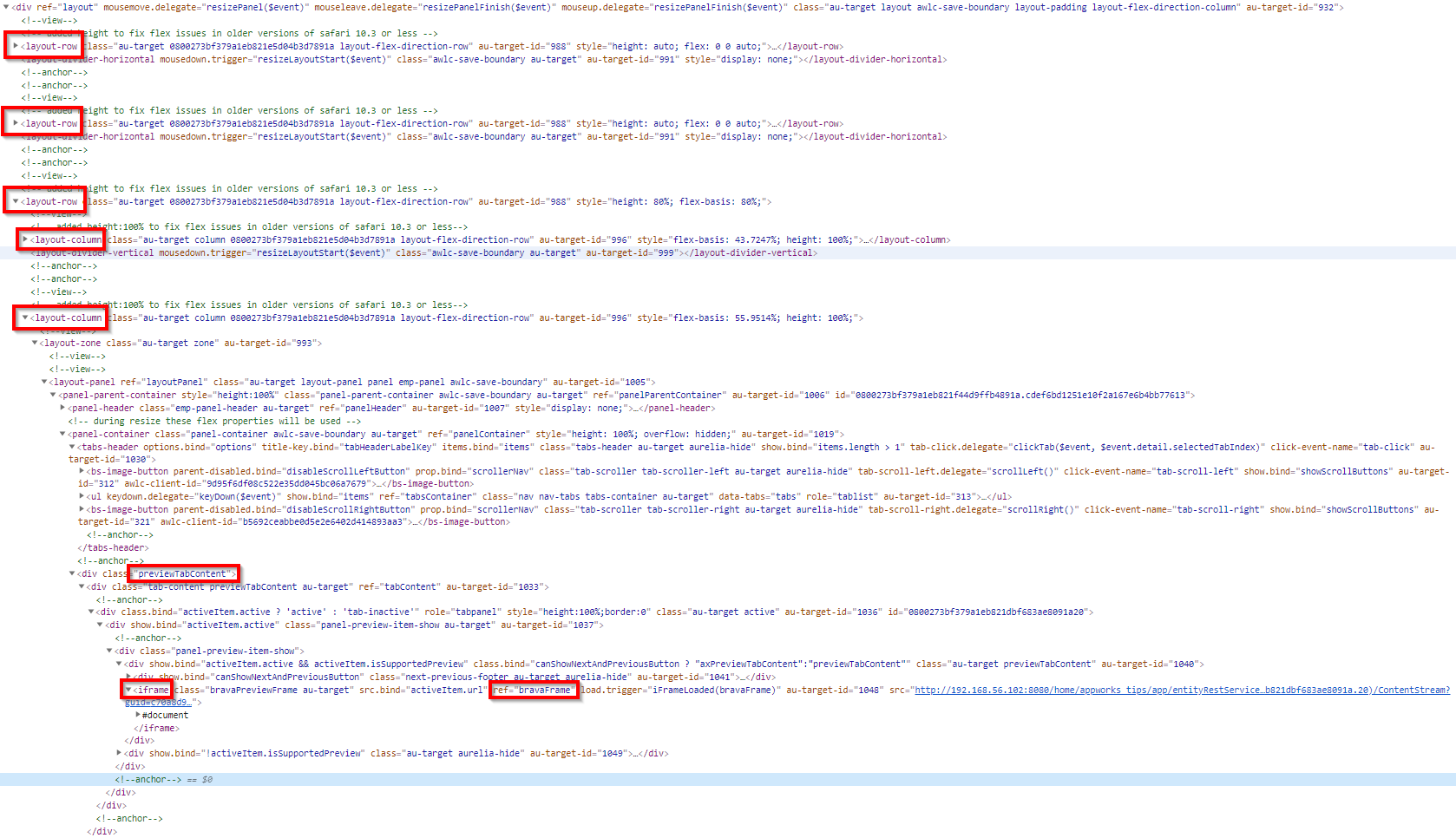Viewport: 1456px width, 838px height.
Task: Collapse the layout-row with height 80%
Action: click(x=16, y=201)
